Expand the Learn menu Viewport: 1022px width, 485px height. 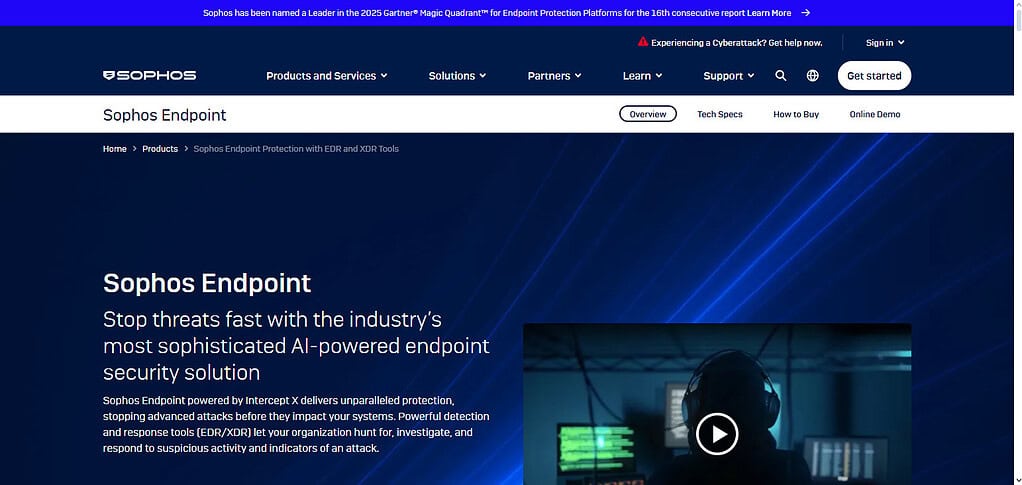coord(642,76)
